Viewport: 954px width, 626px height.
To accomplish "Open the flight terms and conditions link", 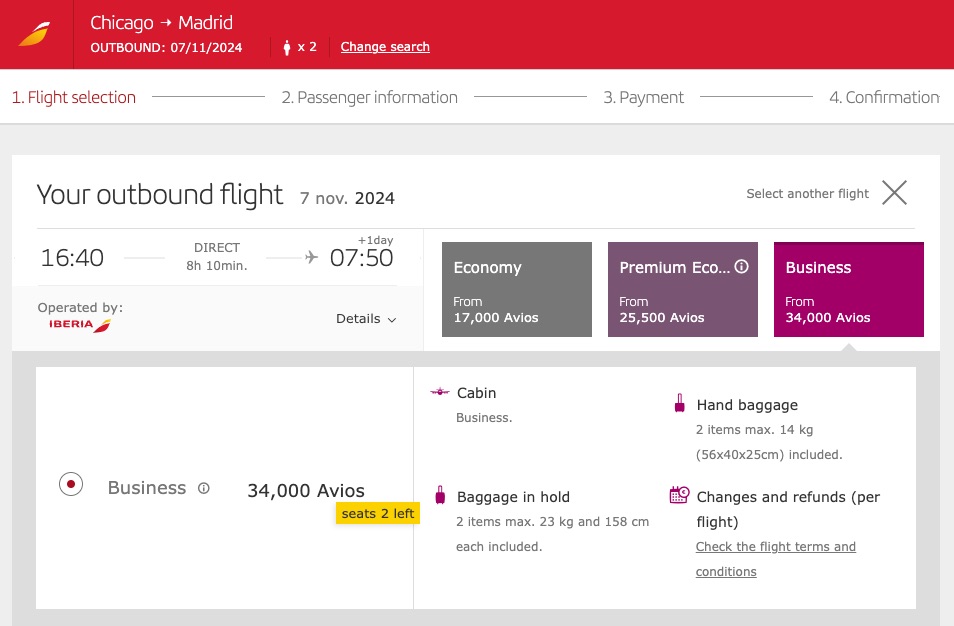I will point(776,547).
